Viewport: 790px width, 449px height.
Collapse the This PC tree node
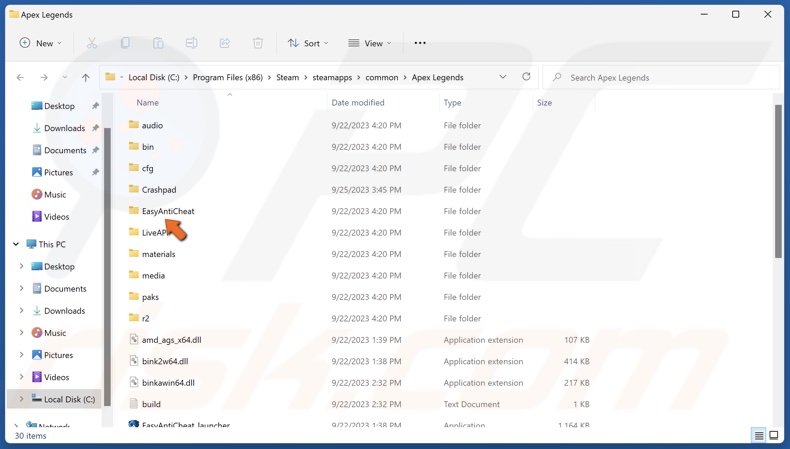click(16, 244)
